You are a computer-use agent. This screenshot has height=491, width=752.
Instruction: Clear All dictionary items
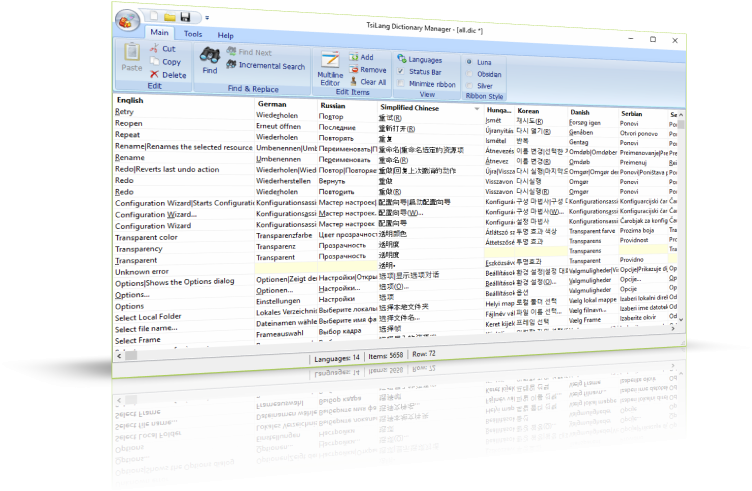pos(368,82)
